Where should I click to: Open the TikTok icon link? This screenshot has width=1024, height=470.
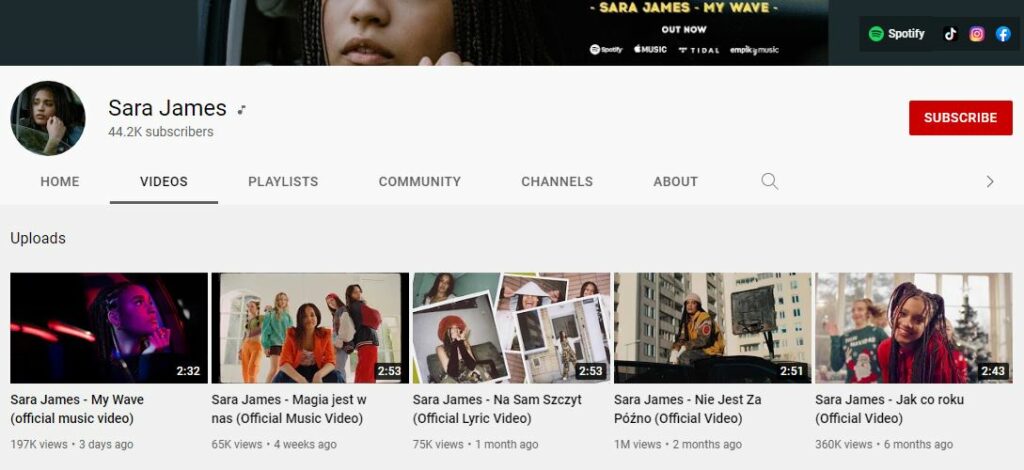click(950, 34)
